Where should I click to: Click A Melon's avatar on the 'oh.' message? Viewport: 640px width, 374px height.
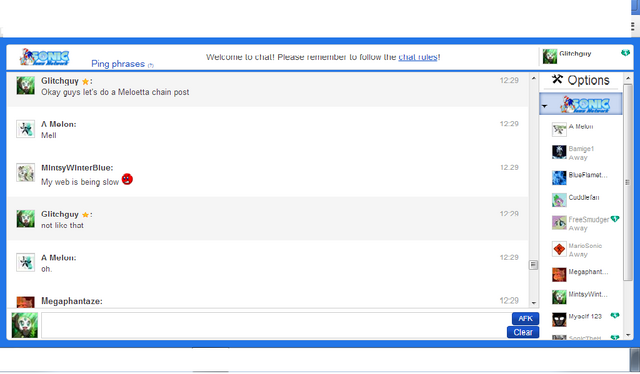[x=25, y=263]
